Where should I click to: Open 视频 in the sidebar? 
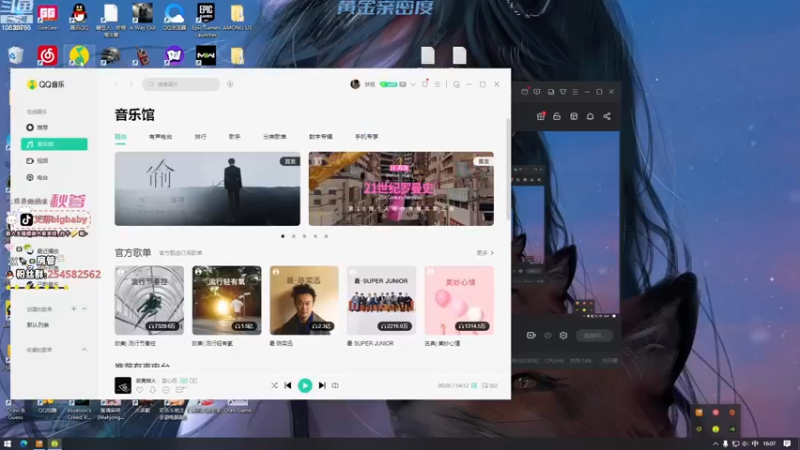[54, 161]
